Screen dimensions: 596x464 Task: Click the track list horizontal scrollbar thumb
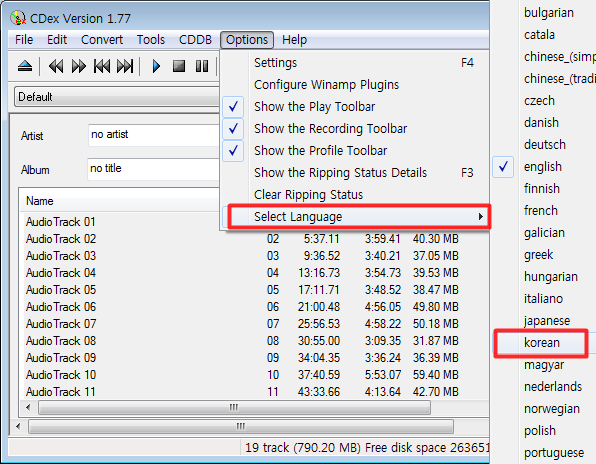(x=234, y=408)
